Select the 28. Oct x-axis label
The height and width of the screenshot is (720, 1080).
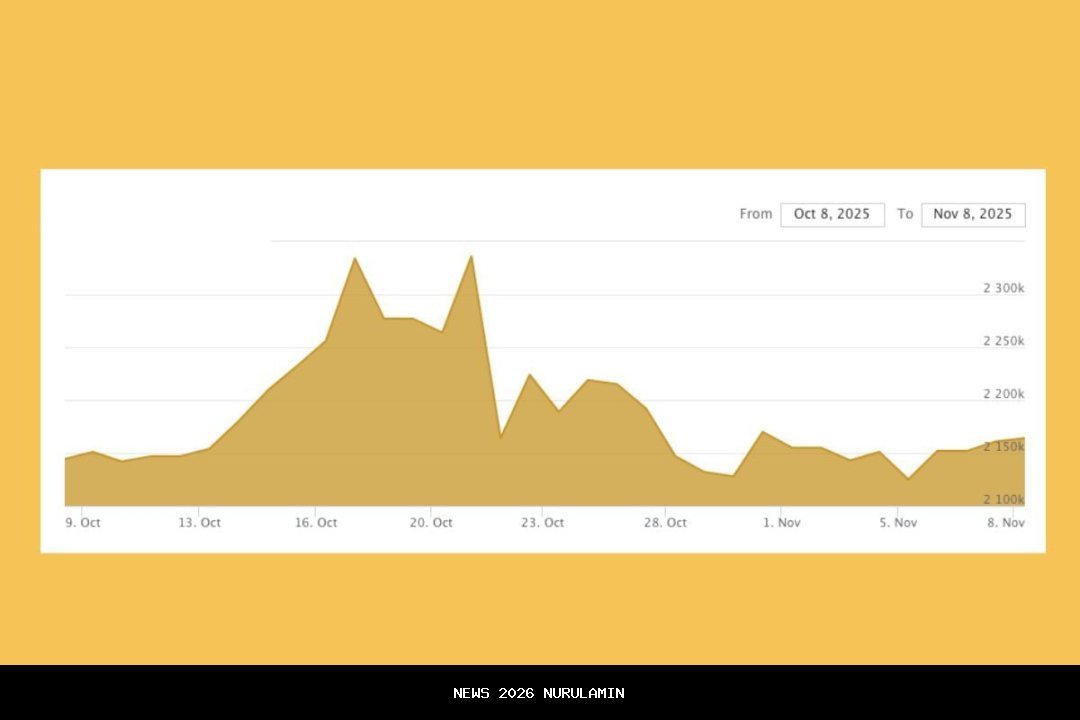pos(664,523)
